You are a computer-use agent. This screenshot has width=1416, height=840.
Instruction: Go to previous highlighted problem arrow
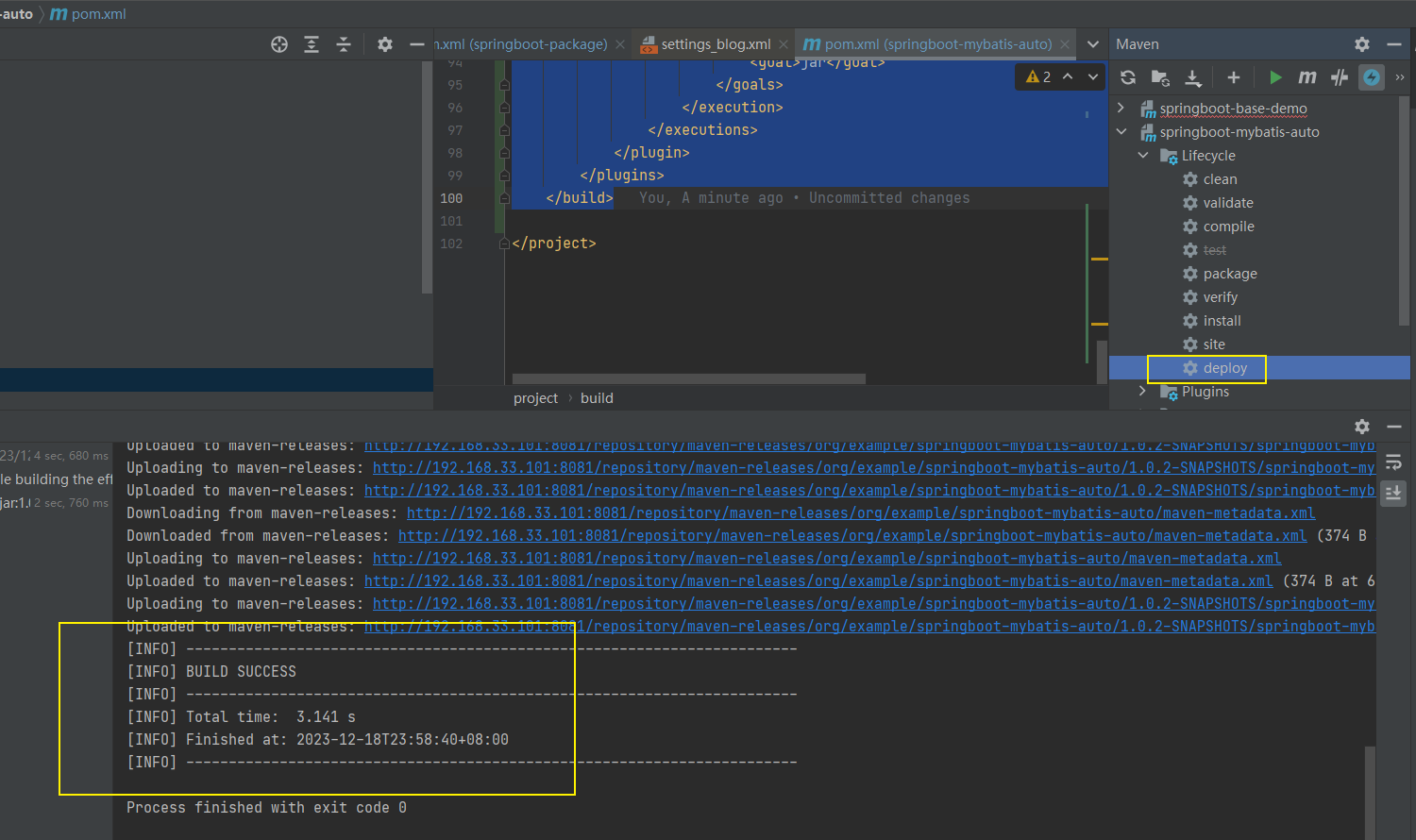pyautogui.click(x=1068, y=76)
